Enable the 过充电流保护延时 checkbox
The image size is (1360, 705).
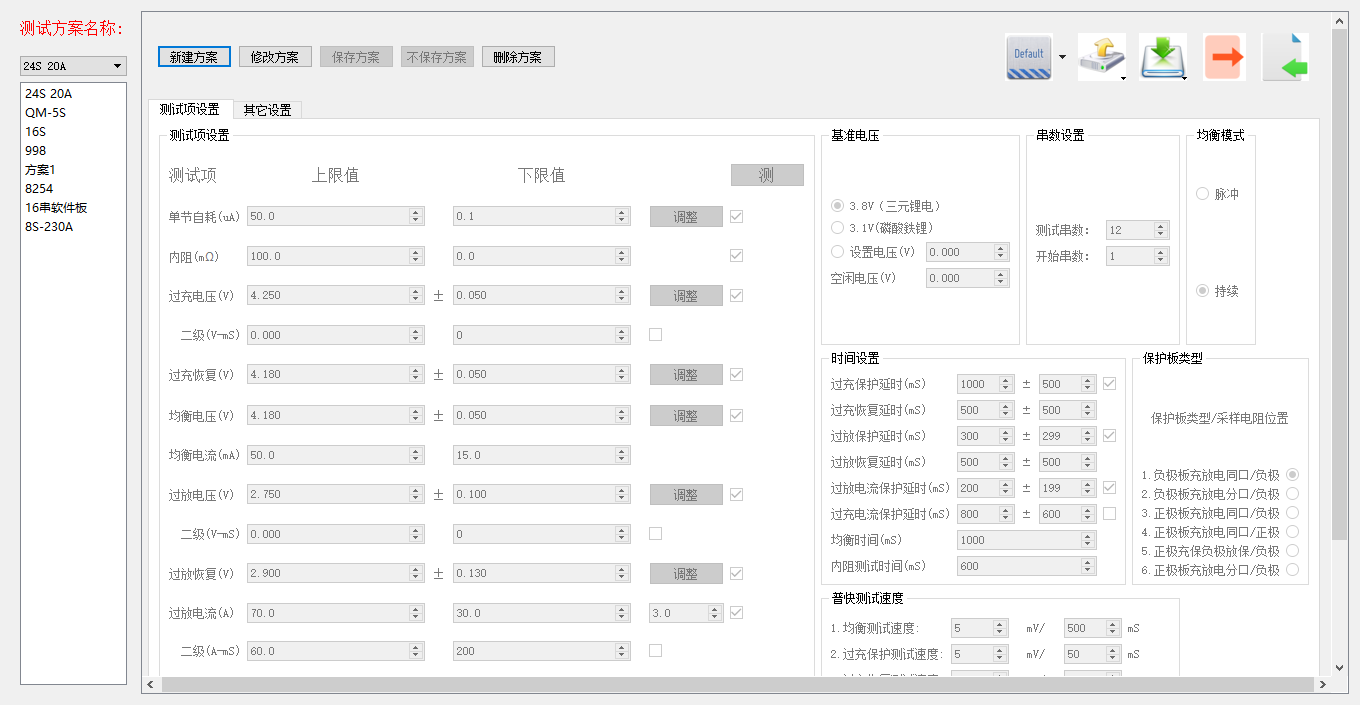point(1109,514)
